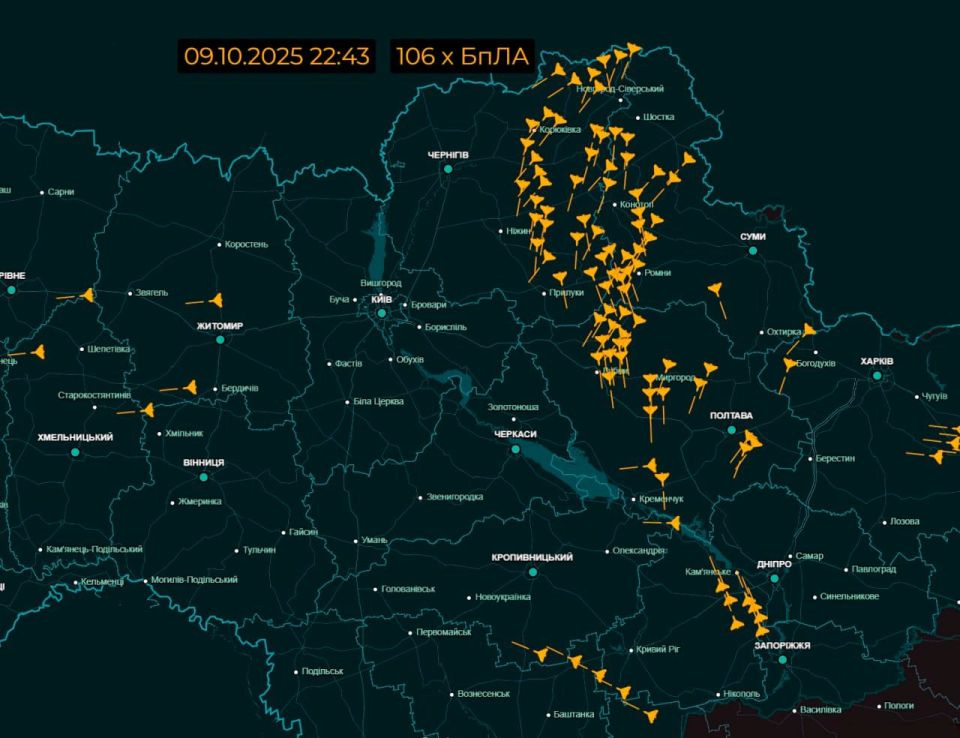Select the drone icon right of Охтирка

point(809,330)
